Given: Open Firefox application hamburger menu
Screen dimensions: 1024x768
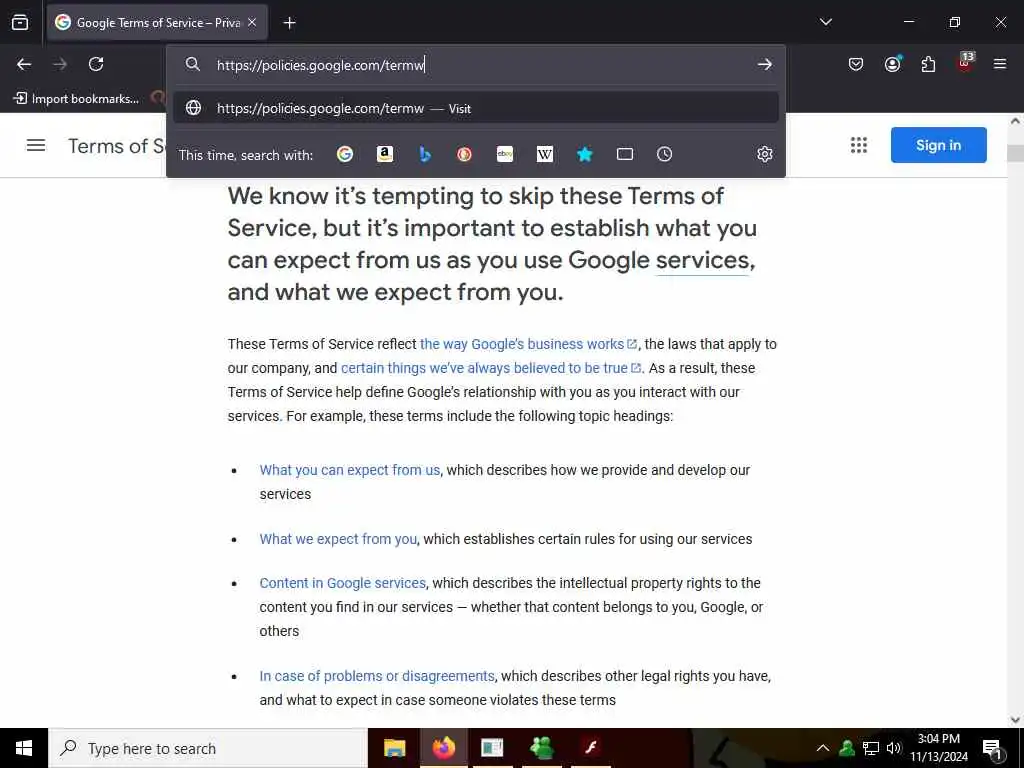Looking at the screenshot, I should pyautogui.click(x=1000, y=64).
